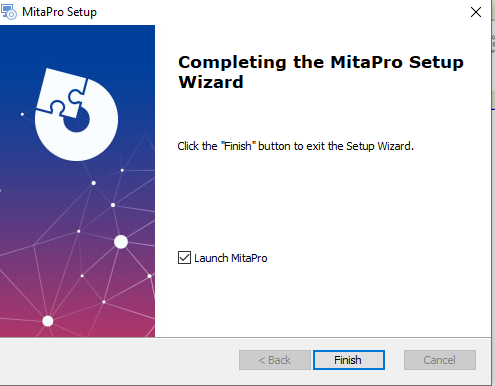
Task: Click the MitaPro Setup installer icon in title bar
Action: tap(9, 12)
